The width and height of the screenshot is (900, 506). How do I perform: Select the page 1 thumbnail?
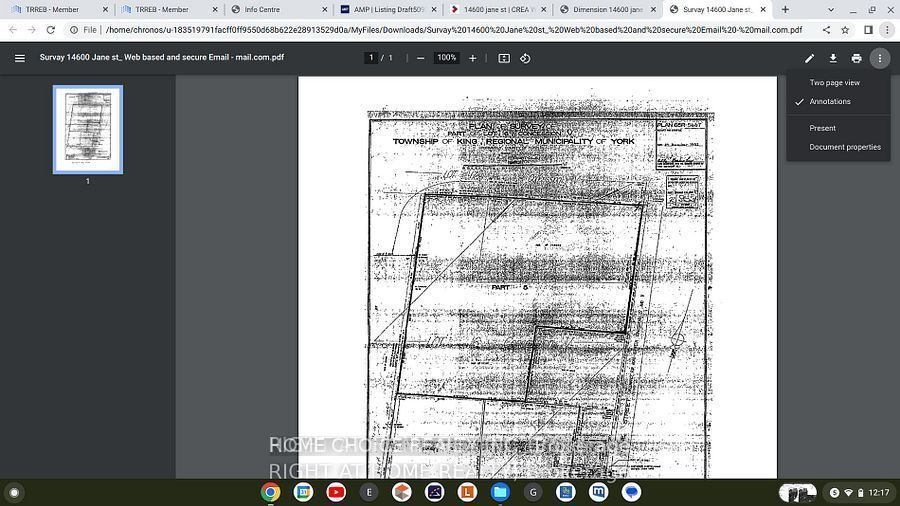[88, 129]
